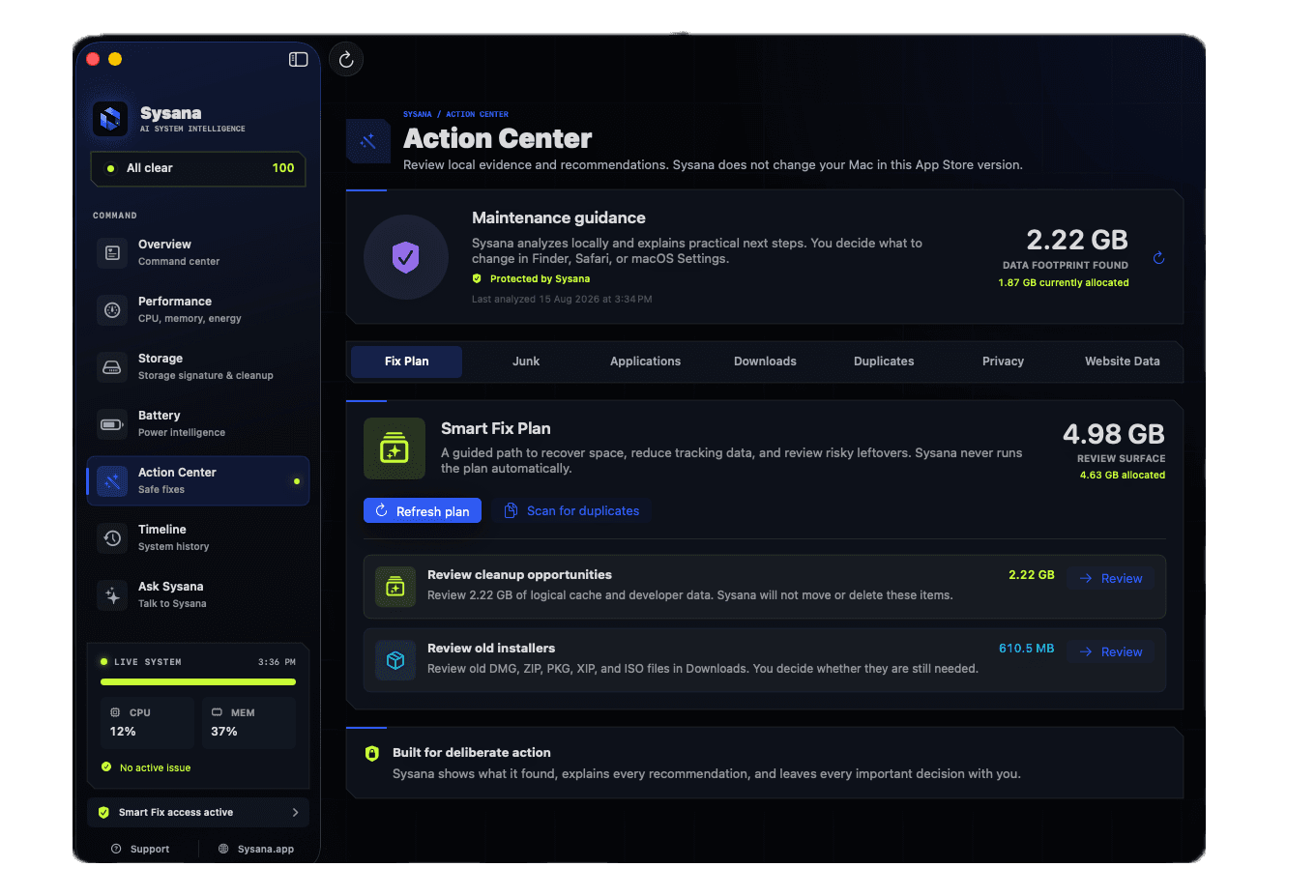Screen dimensions: 1316x896
Task: Click the Smart Fix access shield icon
Action: (x=103, y=813)
